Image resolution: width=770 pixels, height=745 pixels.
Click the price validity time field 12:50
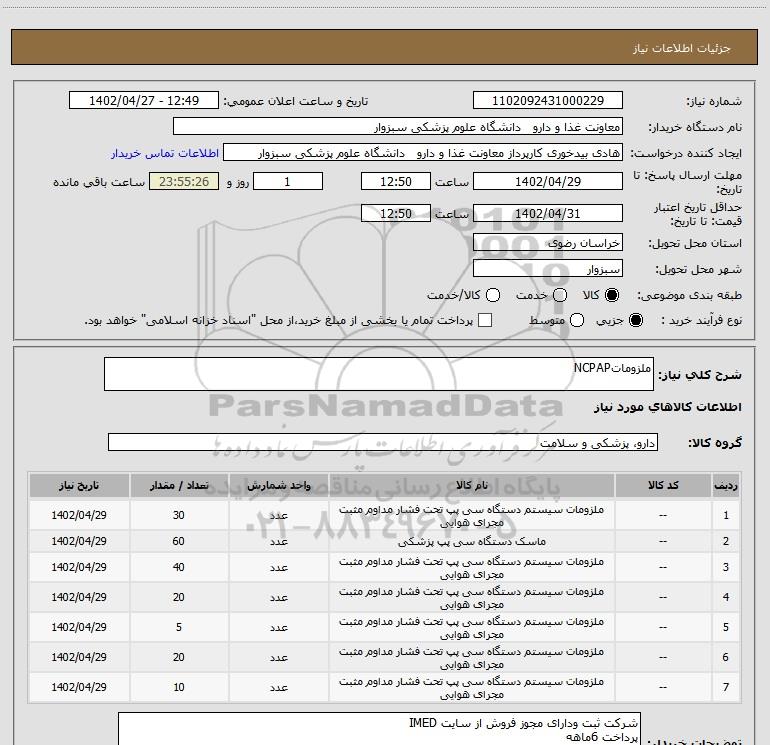(x=396, y=213)
